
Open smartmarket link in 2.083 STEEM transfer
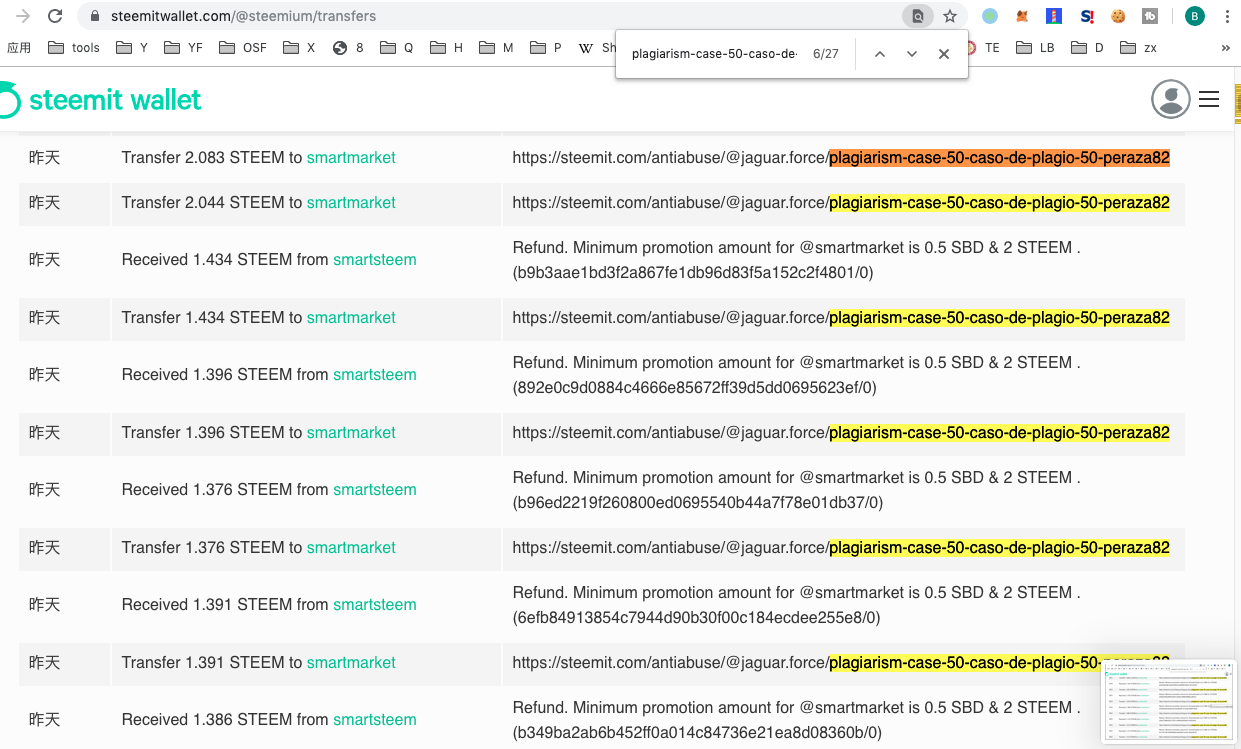pos(351,158)
